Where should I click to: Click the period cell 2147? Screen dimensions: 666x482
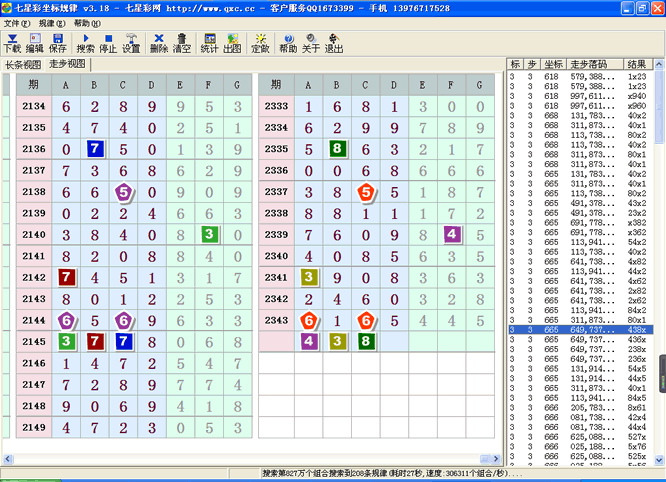(x=34, y=384)
